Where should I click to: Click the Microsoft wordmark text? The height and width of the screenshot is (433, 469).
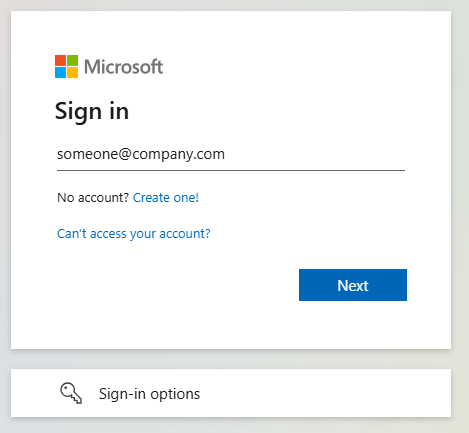pyautogui.click(x=124, y=67)
